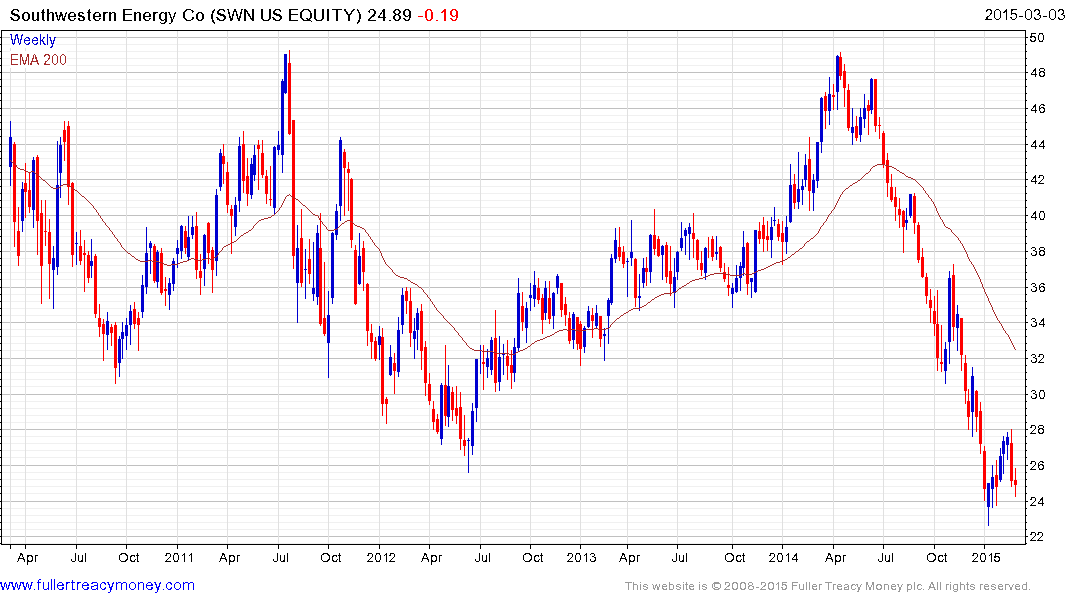Click the copyright Fuller Treacy Money notice
The height and width of the screenshot is (600, 1075).
(x=828, y=586)
